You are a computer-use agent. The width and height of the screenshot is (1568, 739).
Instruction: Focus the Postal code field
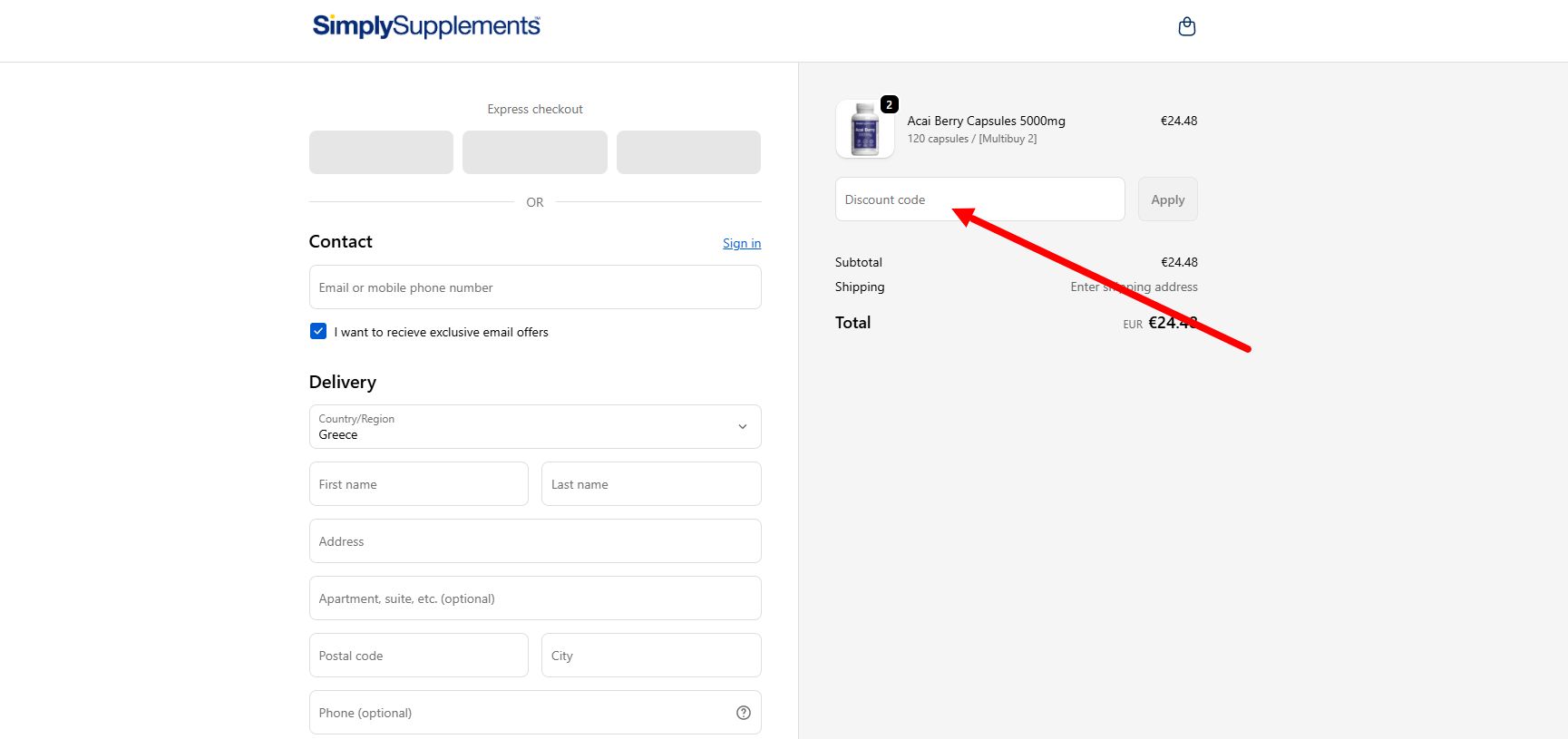click(x=419, y=656)
